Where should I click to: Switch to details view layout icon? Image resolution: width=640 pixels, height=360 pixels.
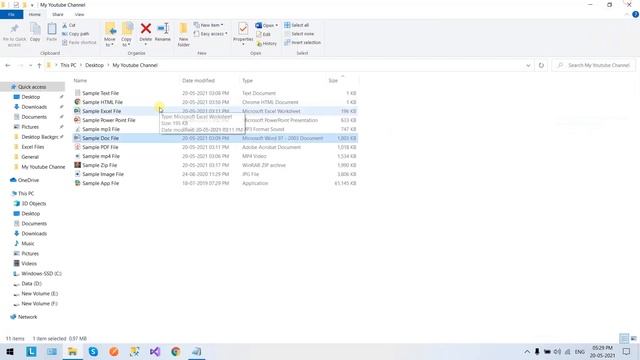(x=624, y=338)
